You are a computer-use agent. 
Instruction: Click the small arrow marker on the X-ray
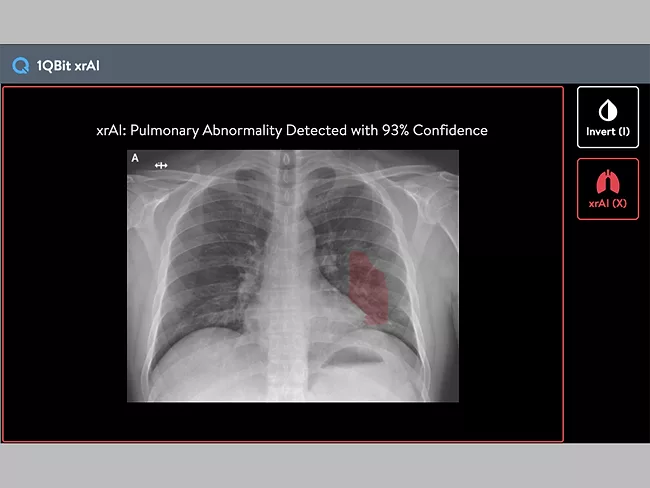tap(161, 165)
